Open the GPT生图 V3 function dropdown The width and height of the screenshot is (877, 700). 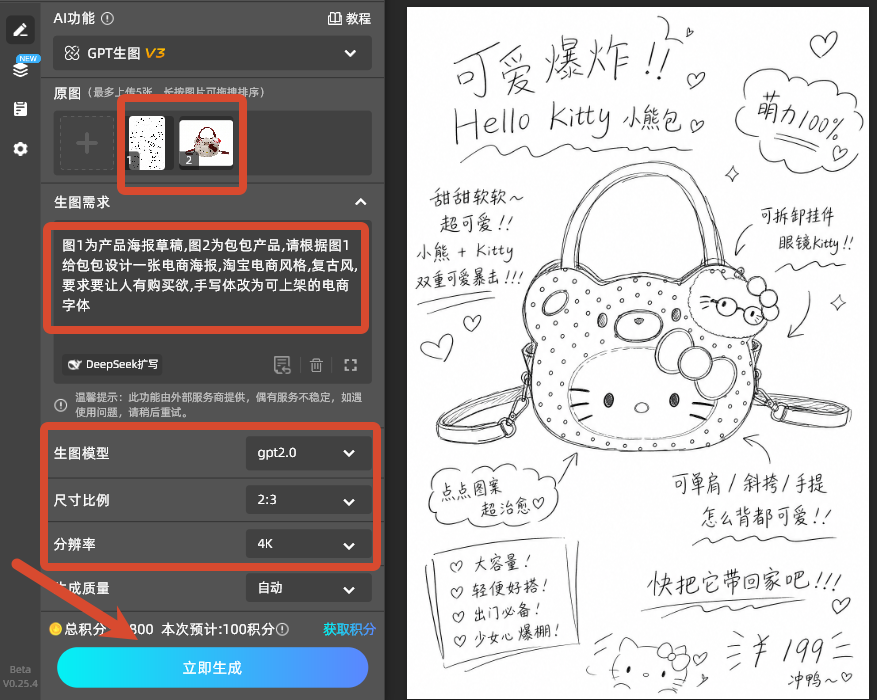(x=213, y=53)
